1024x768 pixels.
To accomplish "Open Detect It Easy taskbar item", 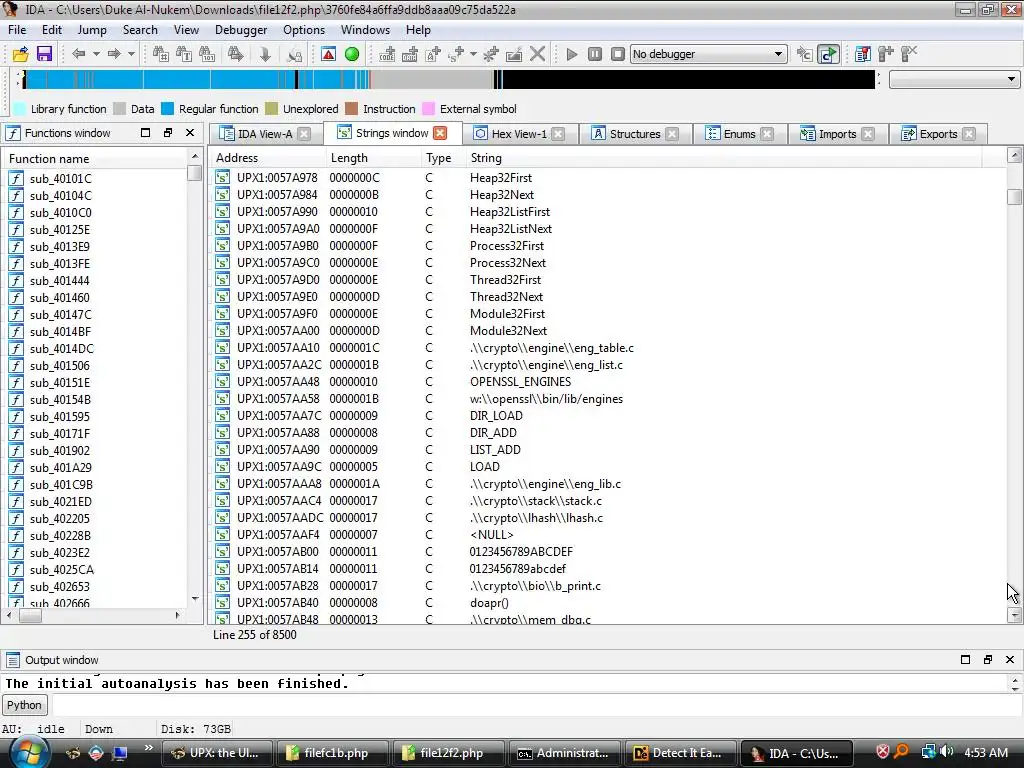I will coord(681,753).
